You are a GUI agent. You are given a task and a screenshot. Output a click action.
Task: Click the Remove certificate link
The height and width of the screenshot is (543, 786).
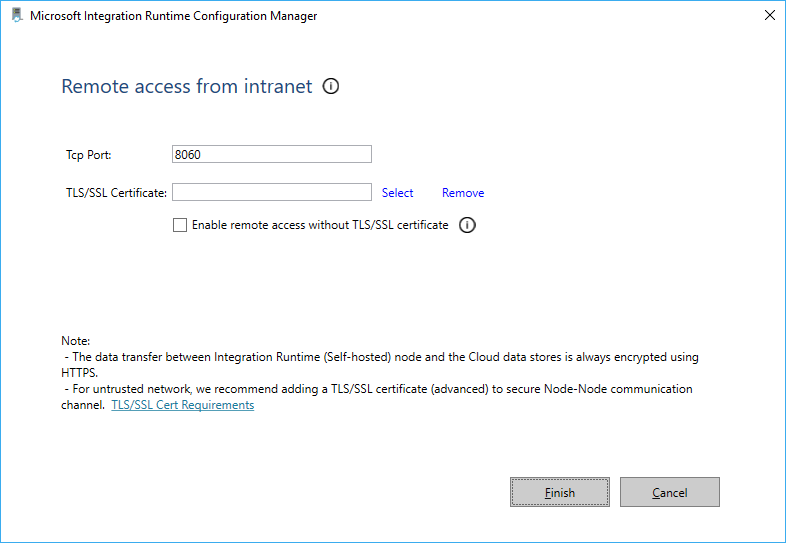click(463, 193)
